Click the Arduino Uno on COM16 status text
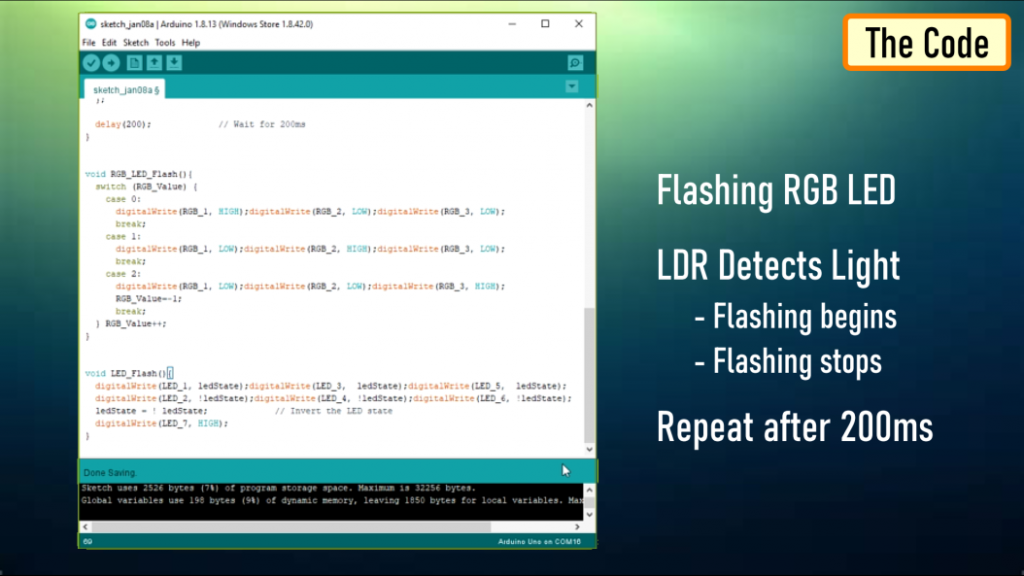Viewport: 1024px width, 576px height. pos(541,541)
